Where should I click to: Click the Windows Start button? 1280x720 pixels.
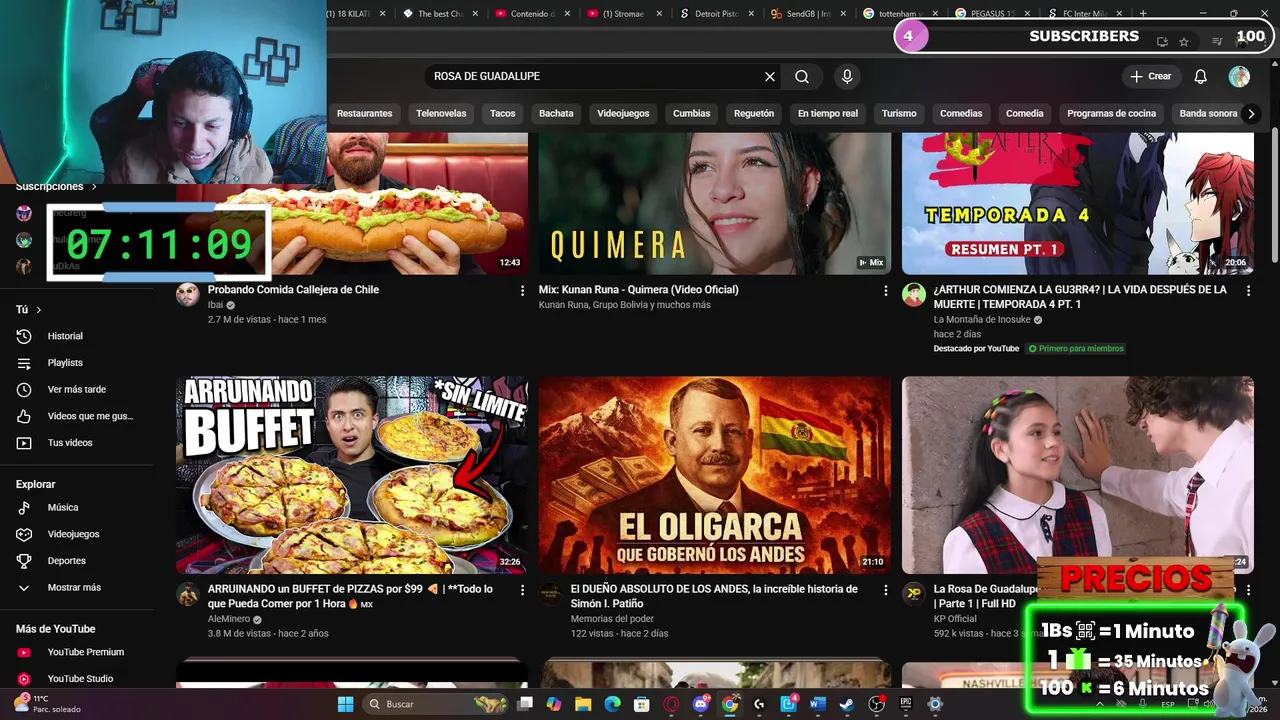345,704
